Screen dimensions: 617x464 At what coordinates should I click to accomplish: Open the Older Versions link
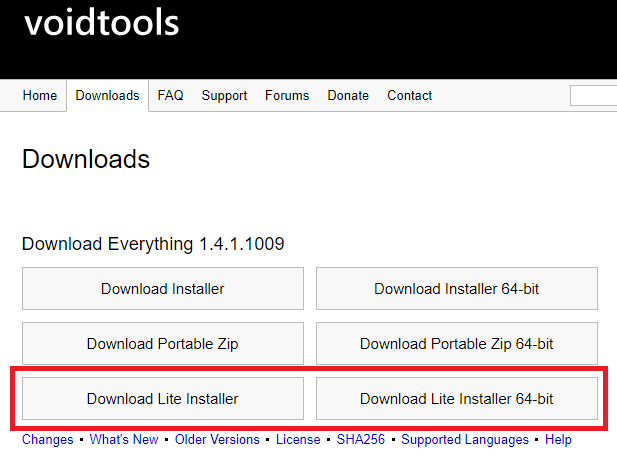coord(217,439)
